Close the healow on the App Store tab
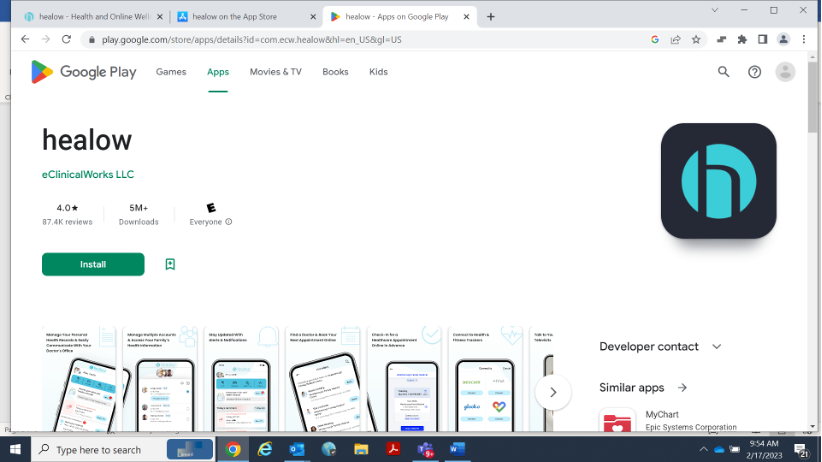Image resolution: width=822 pixels, height=462 pixels. (313, 17)
